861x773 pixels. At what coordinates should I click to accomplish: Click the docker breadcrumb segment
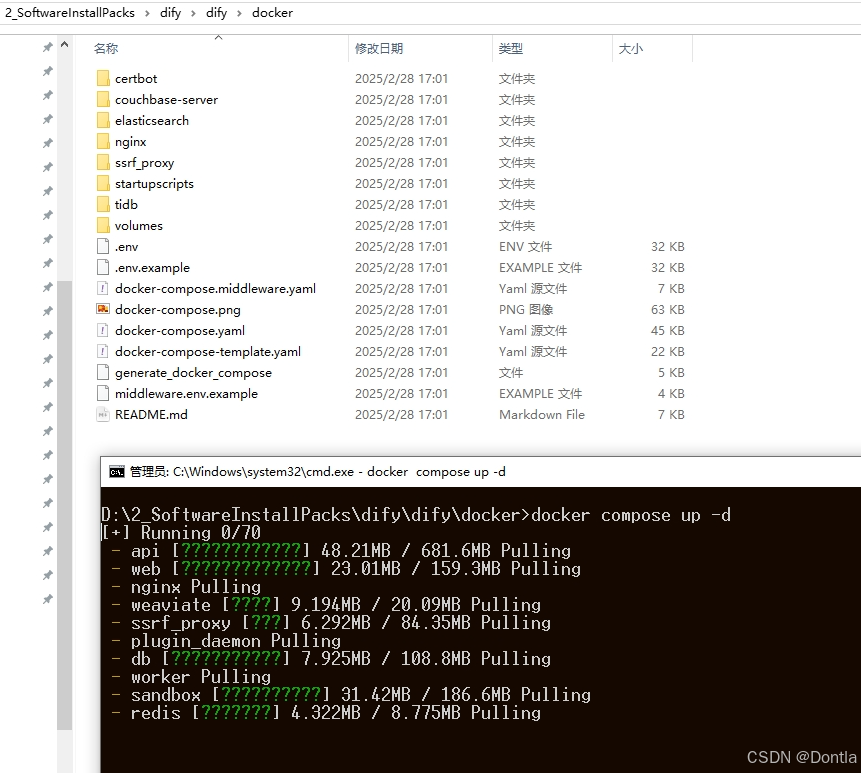click(272, 13)
